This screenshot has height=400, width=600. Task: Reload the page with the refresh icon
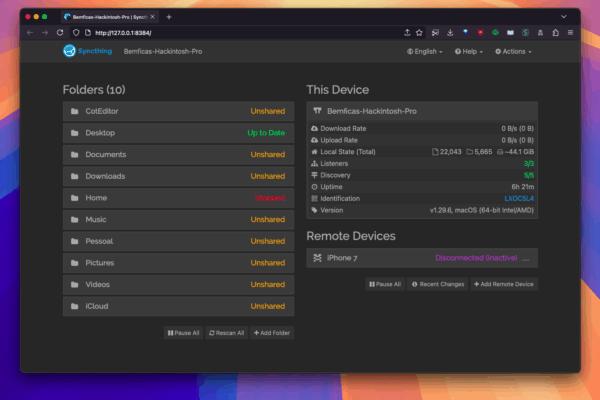pos(60,33)
